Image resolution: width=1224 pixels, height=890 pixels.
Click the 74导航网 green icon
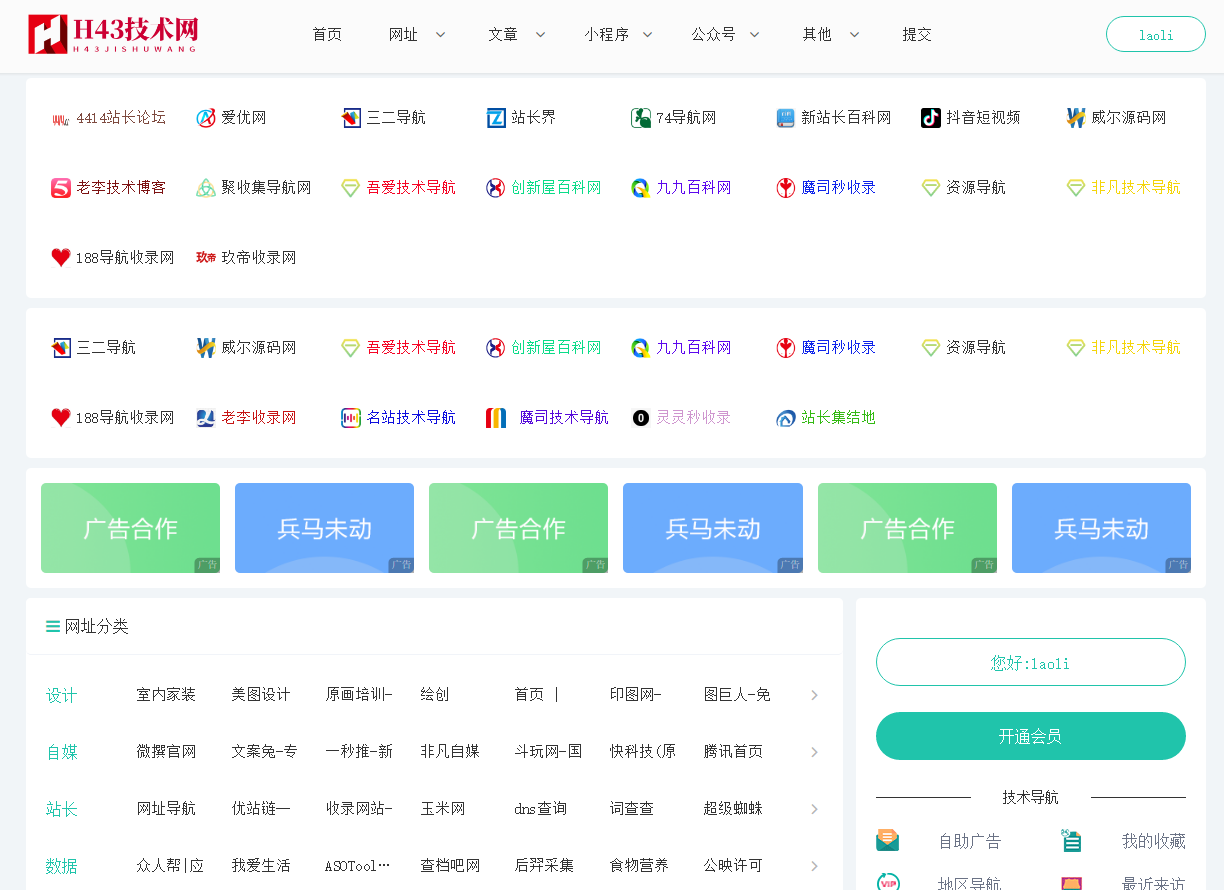coord(641,118)
